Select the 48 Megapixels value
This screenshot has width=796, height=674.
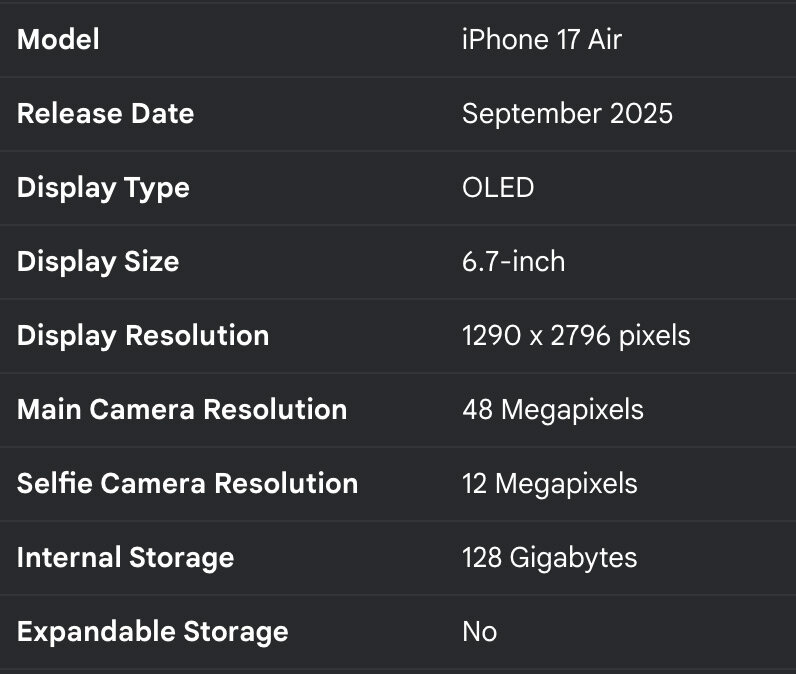pyautogui.click(x=553, y=410)
